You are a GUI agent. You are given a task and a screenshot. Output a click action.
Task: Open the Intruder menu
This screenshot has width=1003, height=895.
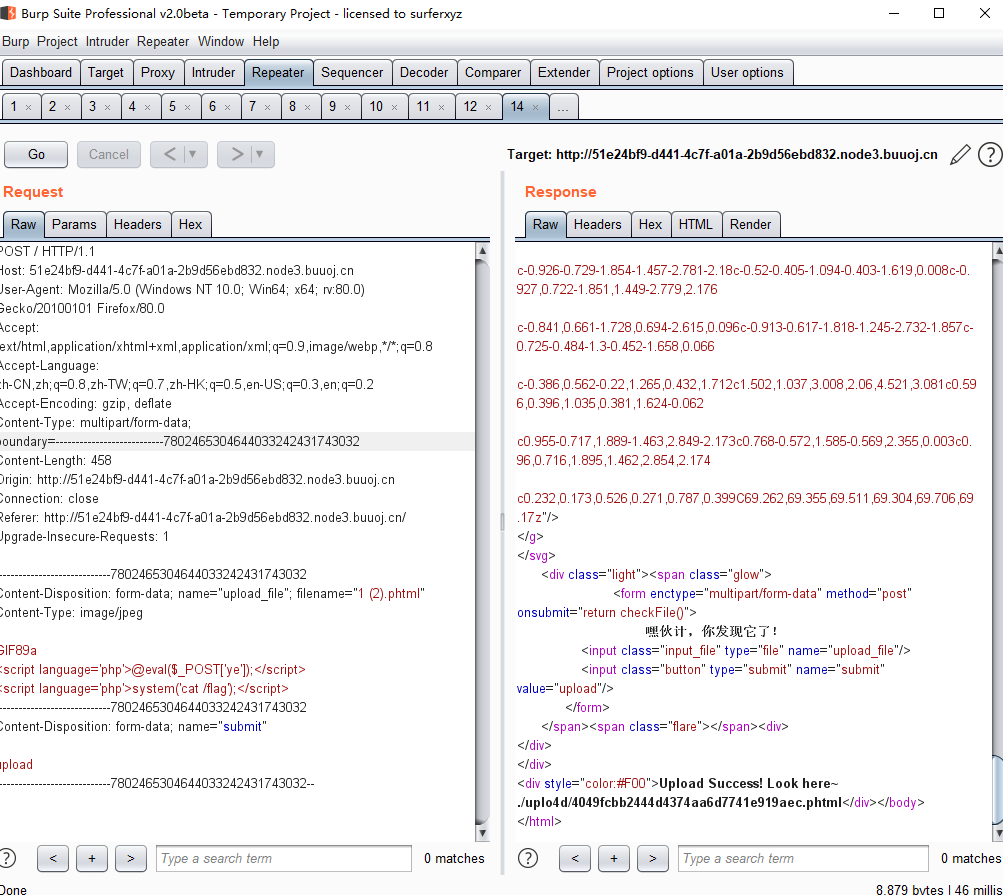point(107,42)
